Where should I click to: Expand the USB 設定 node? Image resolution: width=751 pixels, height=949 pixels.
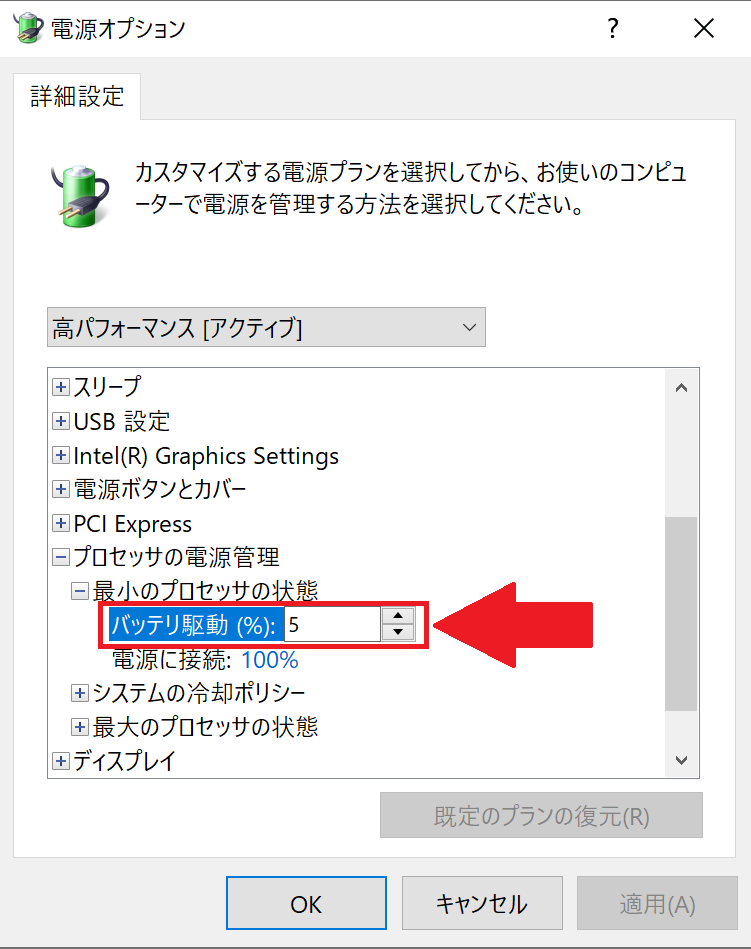61,421
